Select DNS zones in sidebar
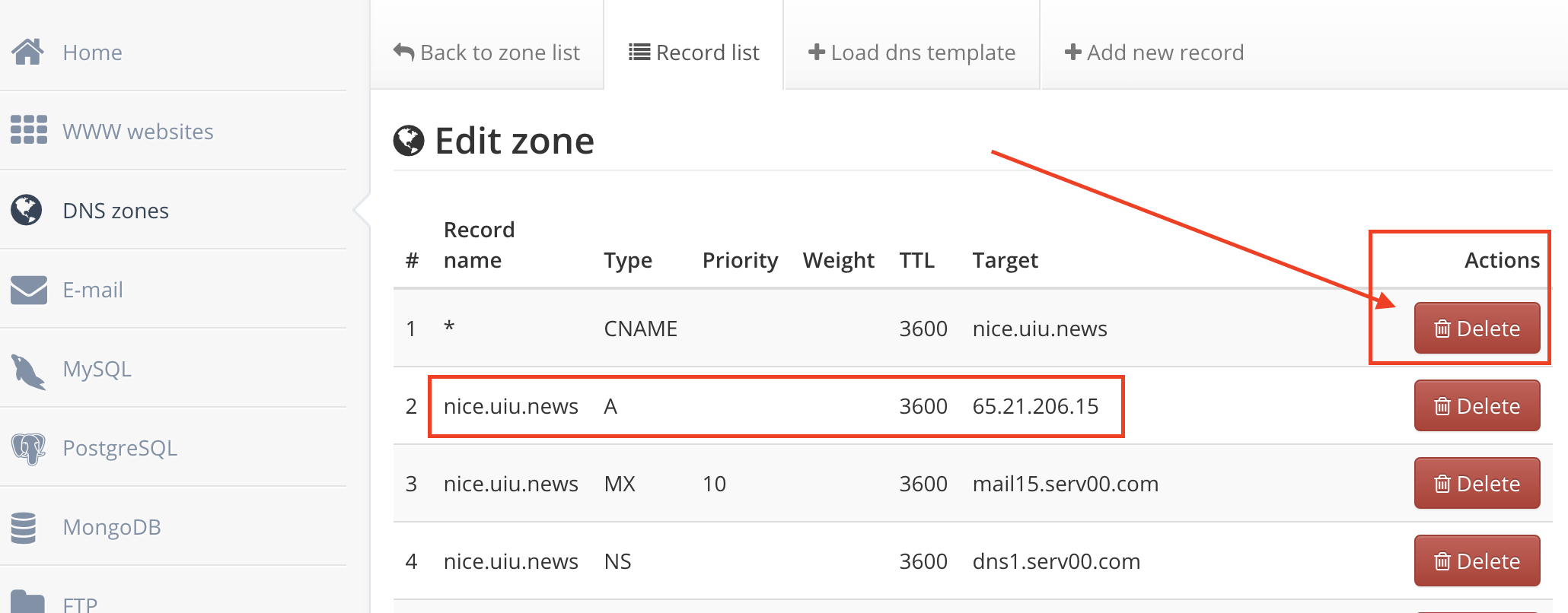The image size is (1568, 613). pyautogui.click(x=116, y=211)
